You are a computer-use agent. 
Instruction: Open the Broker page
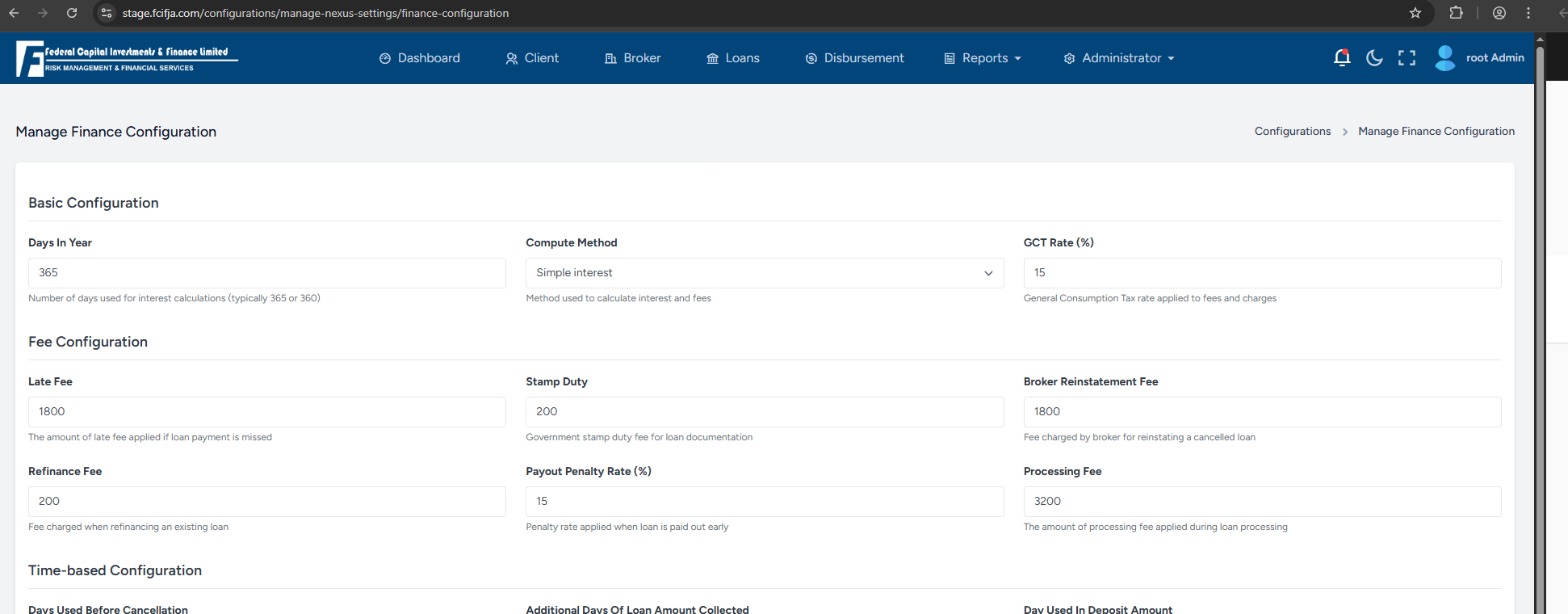click(x=633, y=58)
